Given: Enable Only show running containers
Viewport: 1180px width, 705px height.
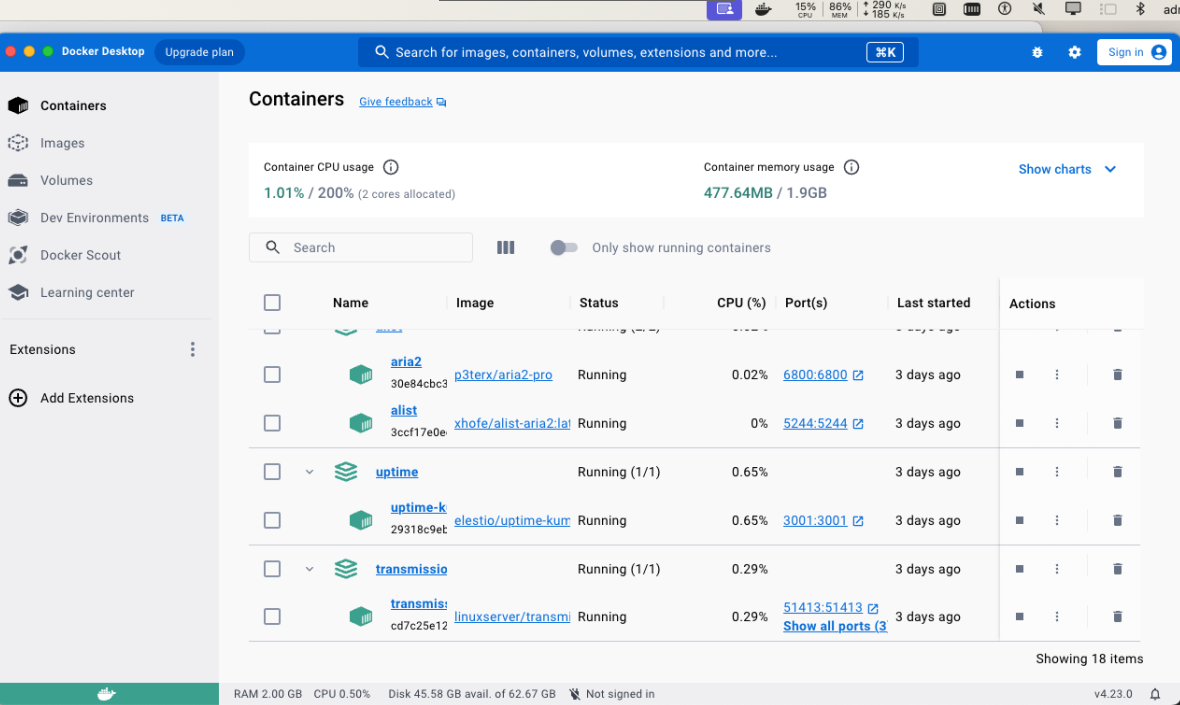Looking at the screenshot, I should click(x=563, y=247).
